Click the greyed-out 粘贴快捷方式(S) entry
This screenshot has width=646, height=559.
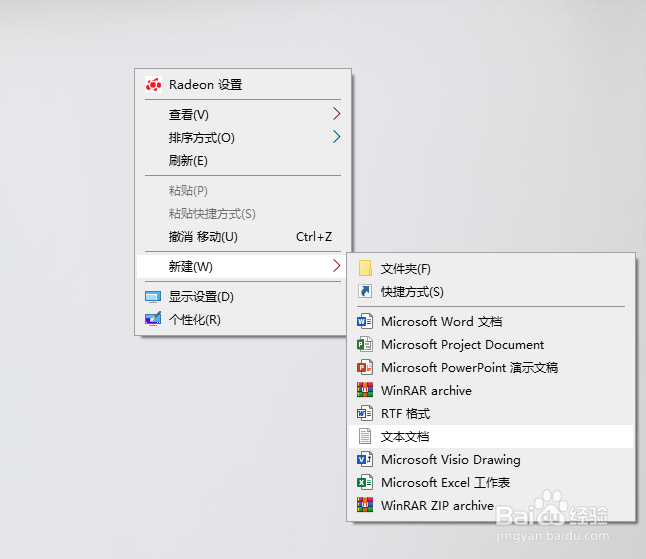(x=243, y=214)
